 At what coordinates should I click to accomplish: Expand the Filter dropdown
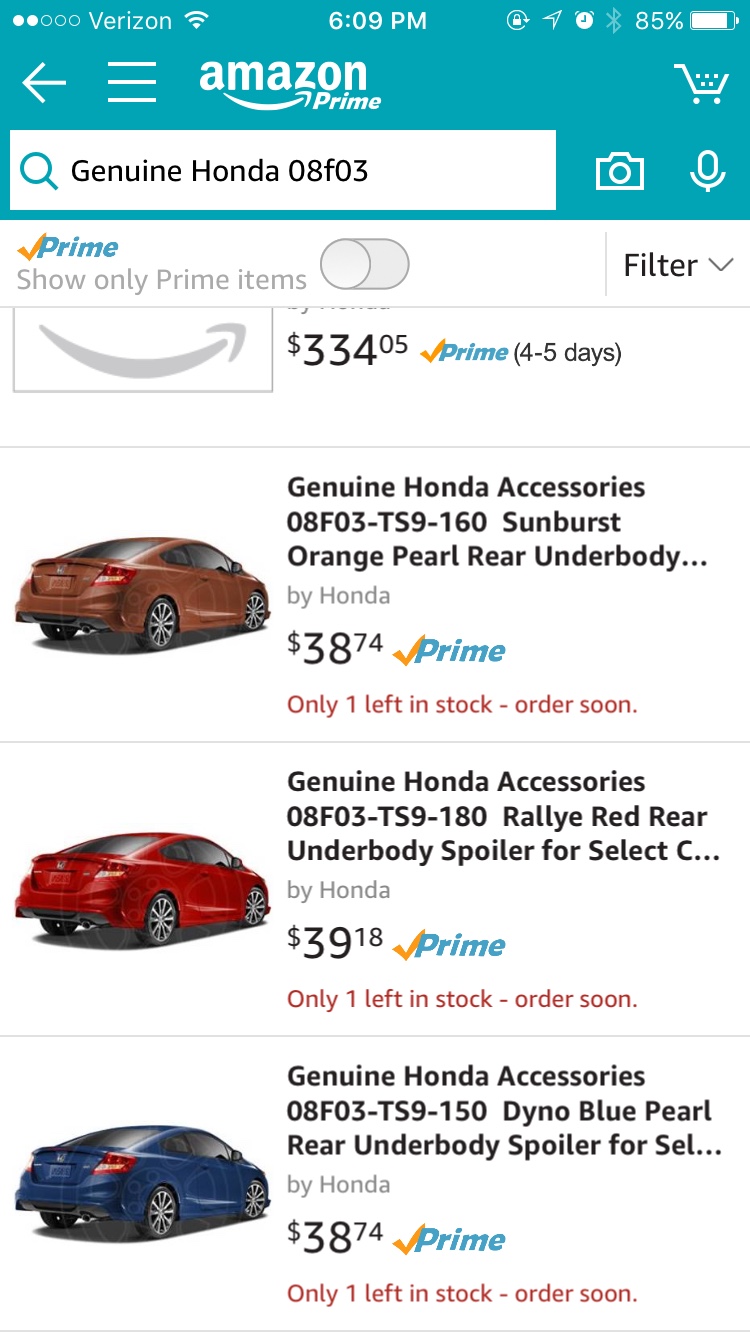[677, 265]
